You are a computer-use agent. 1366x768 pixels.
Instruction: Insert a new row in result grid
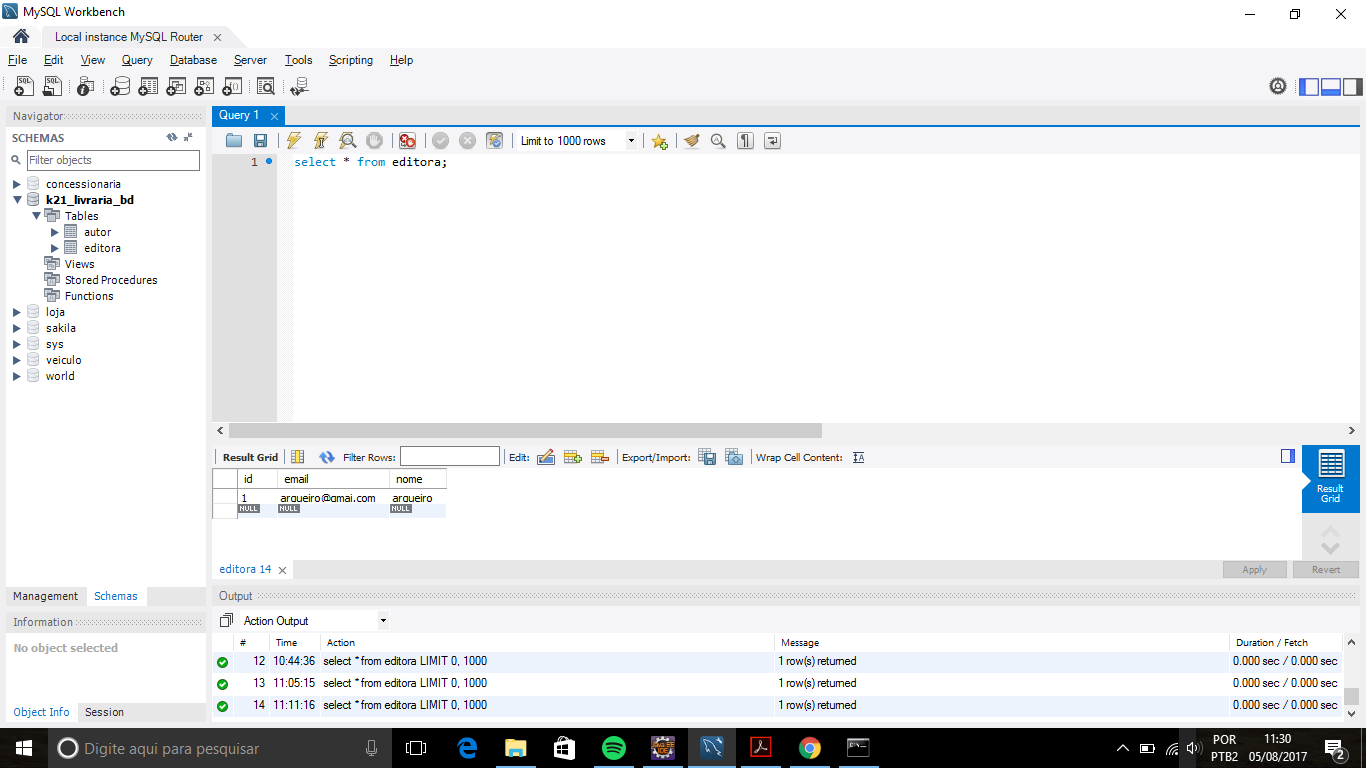pos(573,457)
